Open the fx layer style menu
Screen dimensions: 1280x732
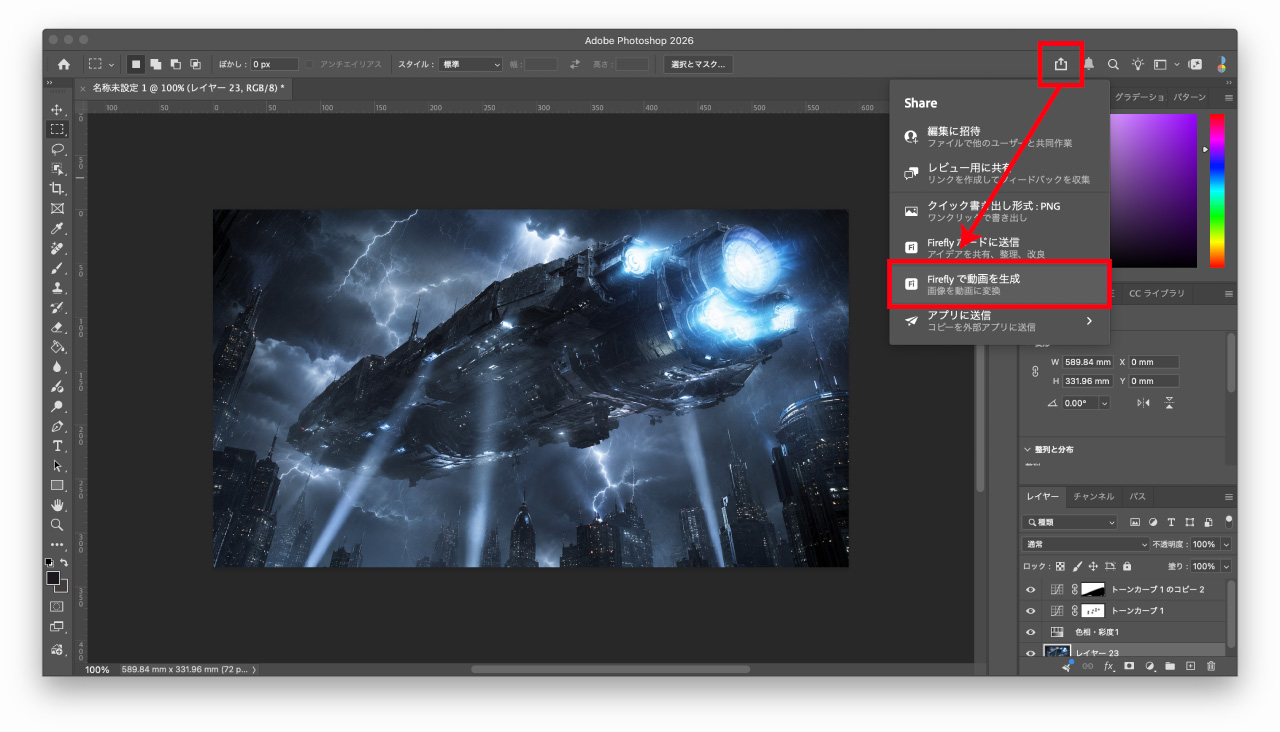click(1109, 666)
